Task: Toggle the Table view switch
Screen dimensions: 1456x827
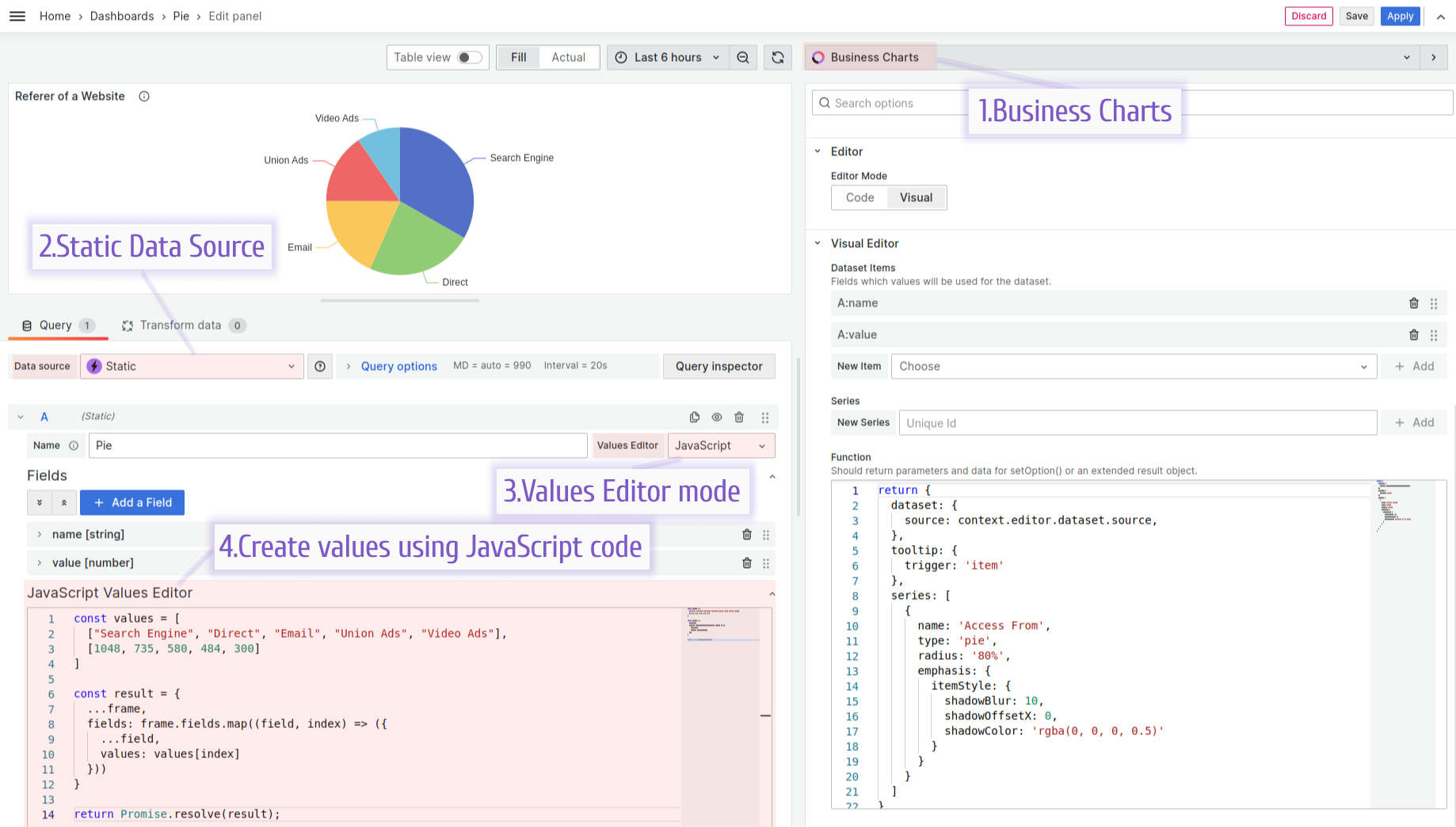Action: click(469, 57)
